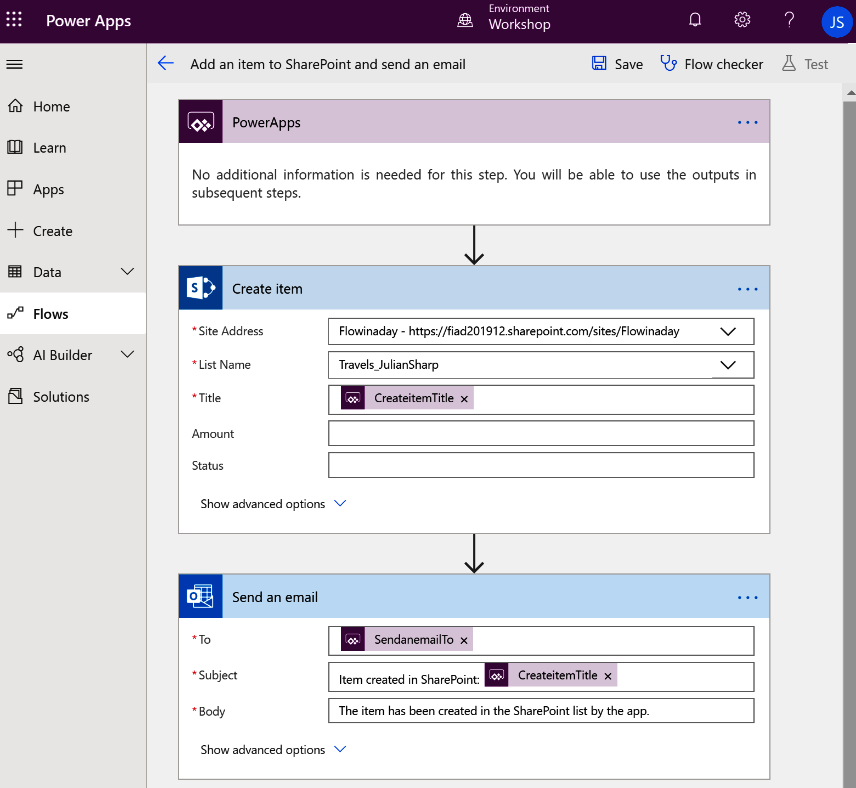Click the Test button label

816,64
